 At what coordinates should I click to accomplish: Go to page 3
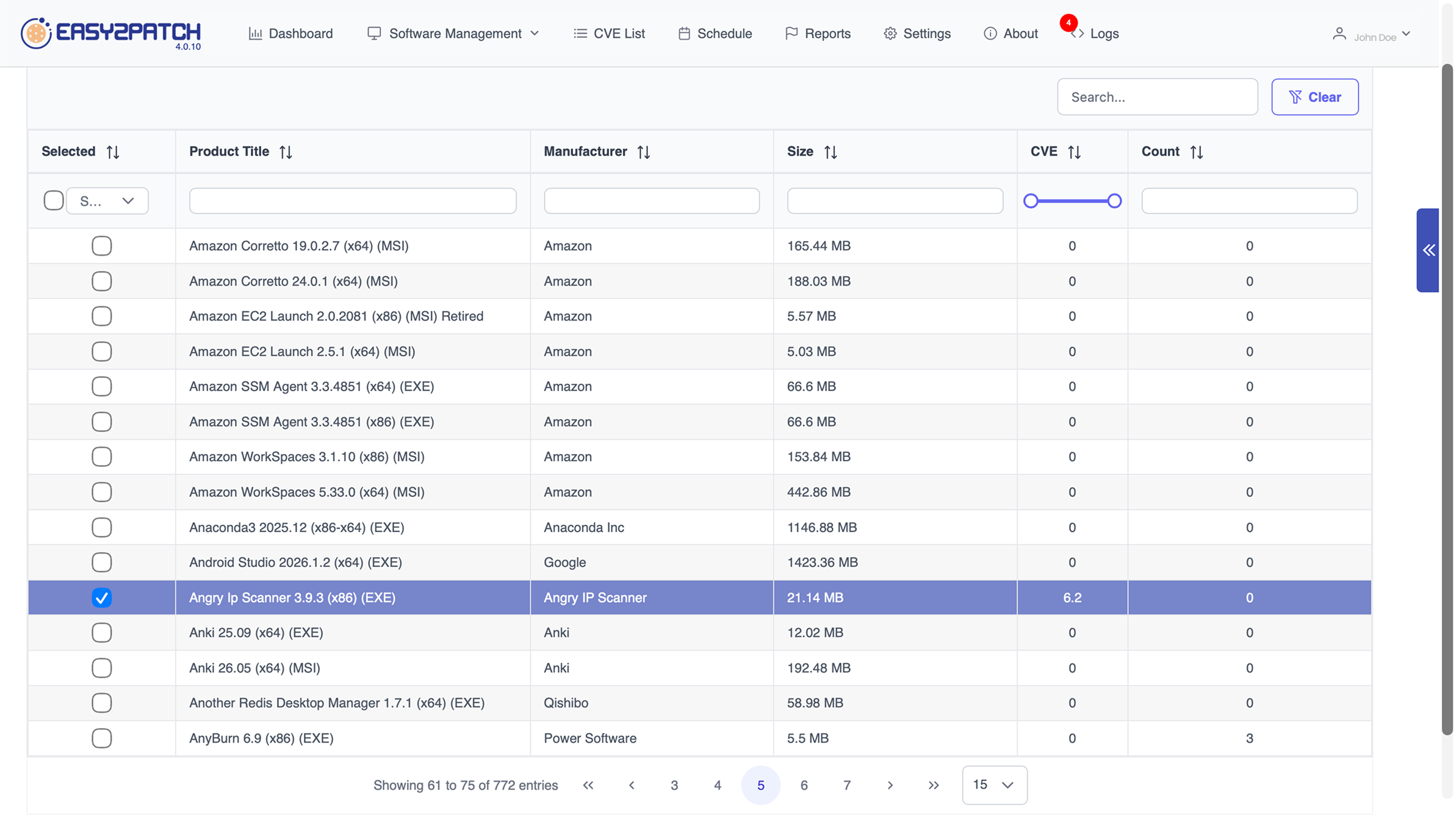coord(674,785)
